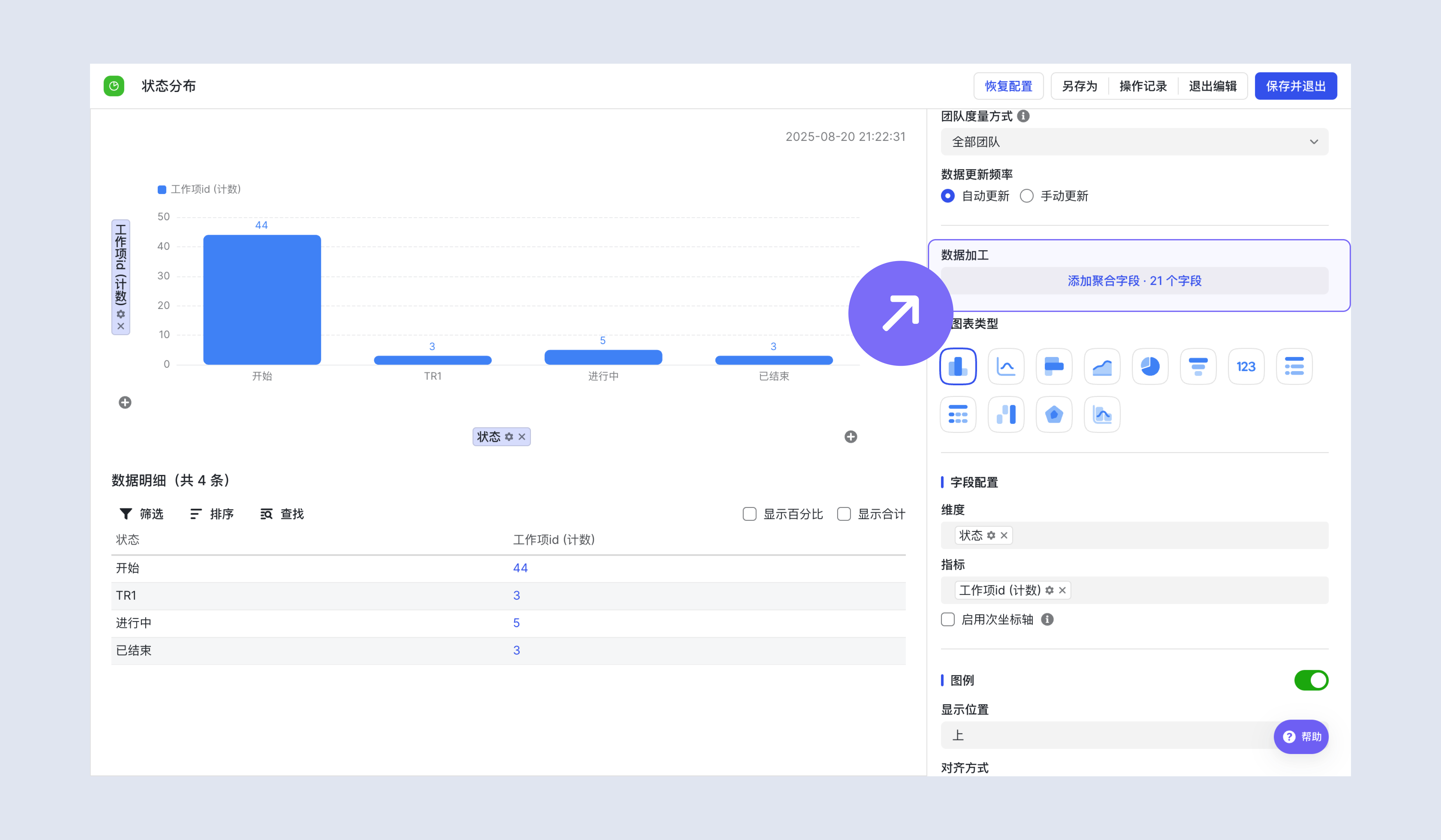The height and width of the screenshot is (840, 1441).
Task: Turn off the 图例 legend switch
Action: coord(1311,680)
